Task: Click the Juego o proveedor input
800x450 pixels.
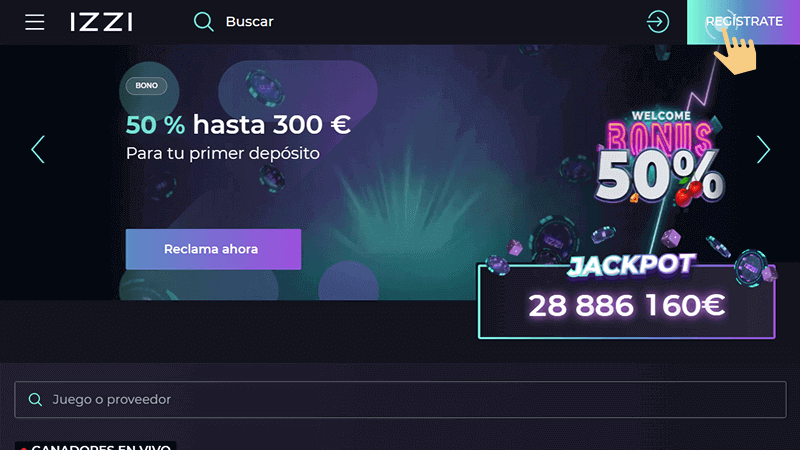Action: point(400,399)
